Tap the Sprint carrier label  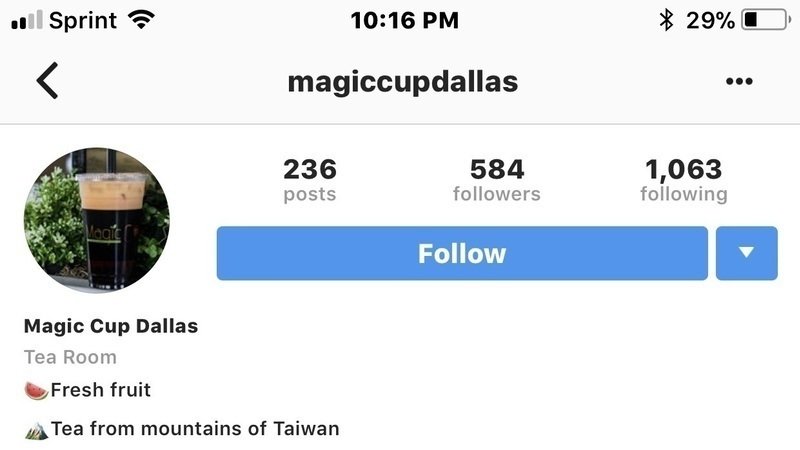(x=83, y=21)
